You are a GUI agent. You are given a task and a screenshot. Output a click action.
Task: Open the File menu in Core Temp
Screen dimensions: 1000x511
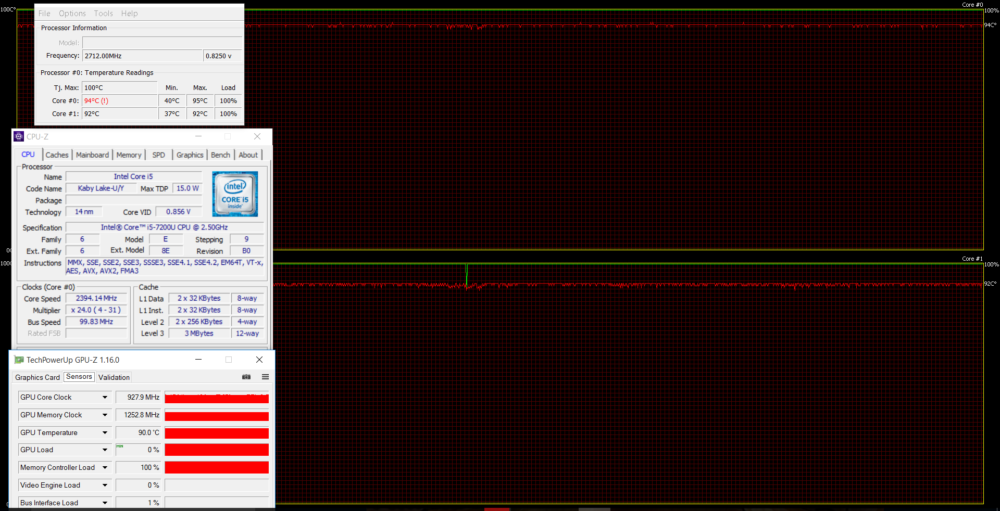pyautogui.click(x=44, y=13)
